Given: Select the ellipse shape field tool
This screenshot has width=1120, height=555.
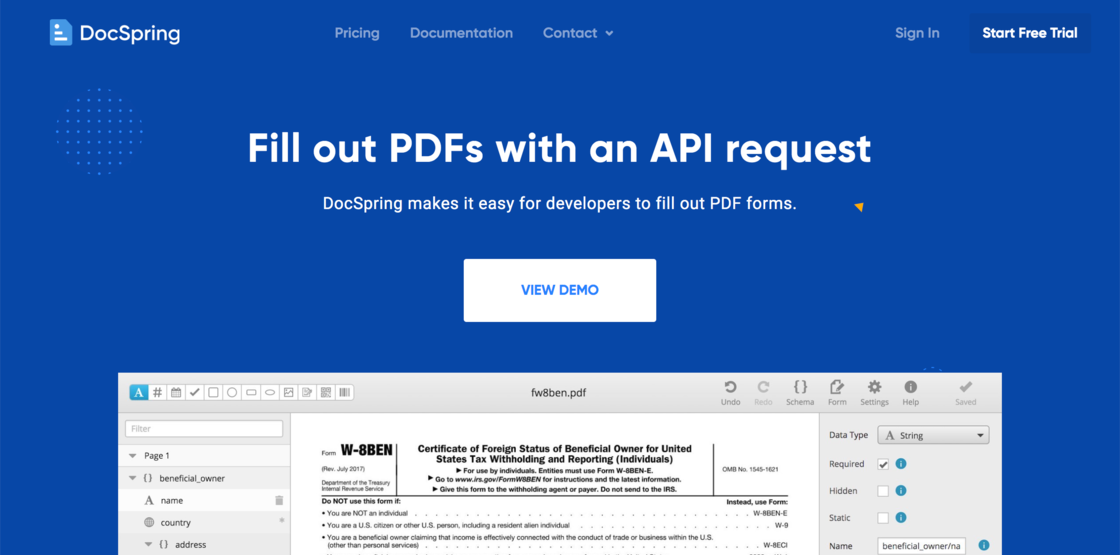Looking at the screenshot, I should (269, 392).
